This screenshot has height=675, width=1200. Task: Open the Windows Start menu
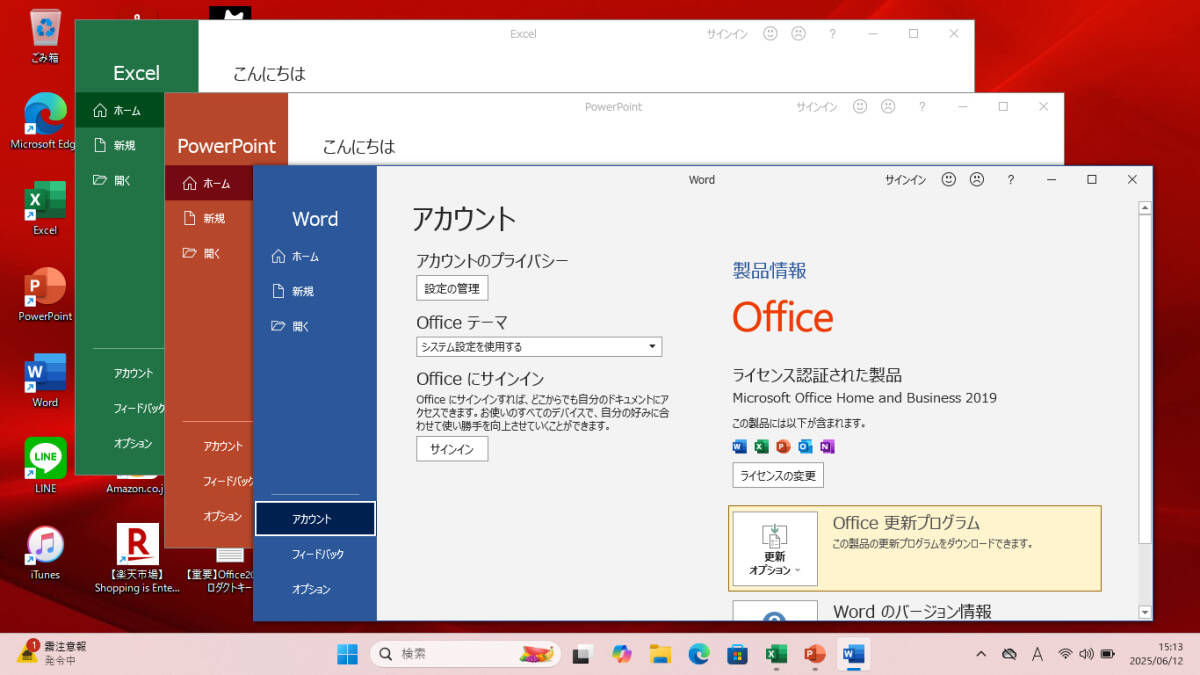[348, 654]
